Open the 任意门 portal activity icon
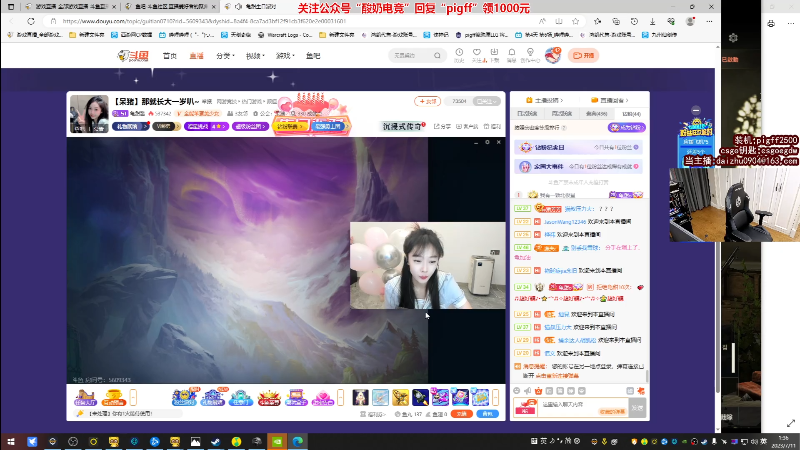 [241, 397]
